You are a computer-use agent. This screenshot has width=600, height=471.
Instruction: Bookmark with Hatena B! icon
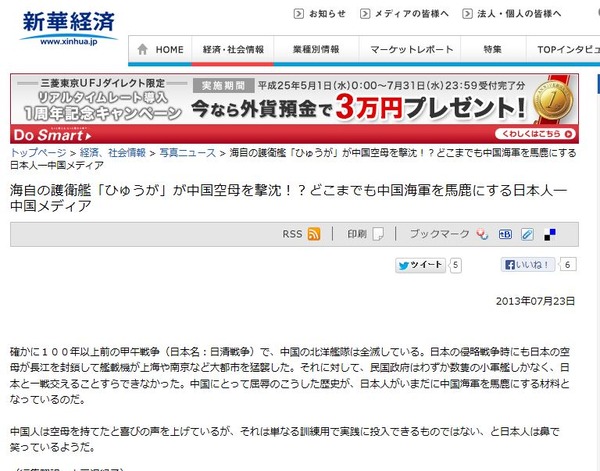[505, 234]
